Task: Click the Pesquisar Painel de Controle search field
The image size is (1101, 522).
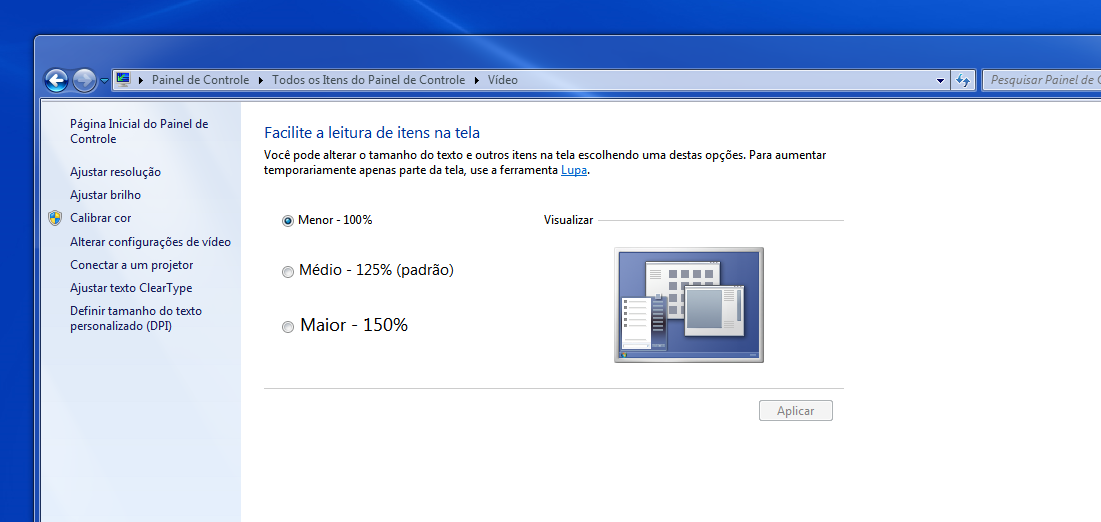Action: [1040, 80]
